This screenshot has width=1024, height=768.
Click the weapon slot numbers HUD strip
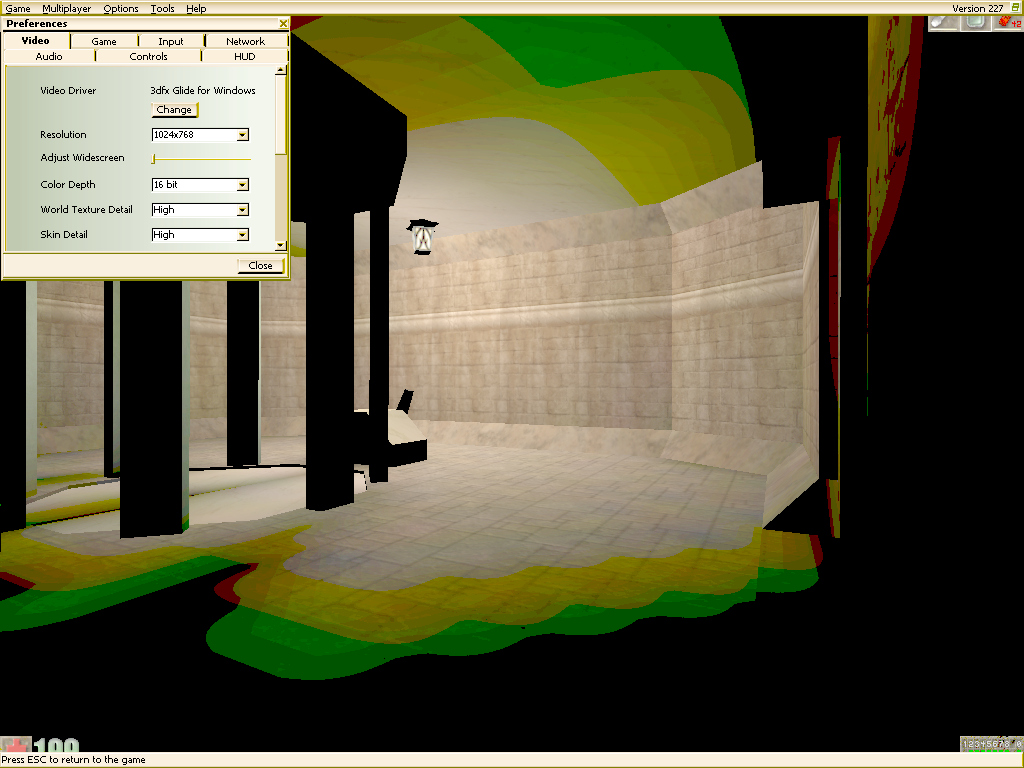pos(991,744)
